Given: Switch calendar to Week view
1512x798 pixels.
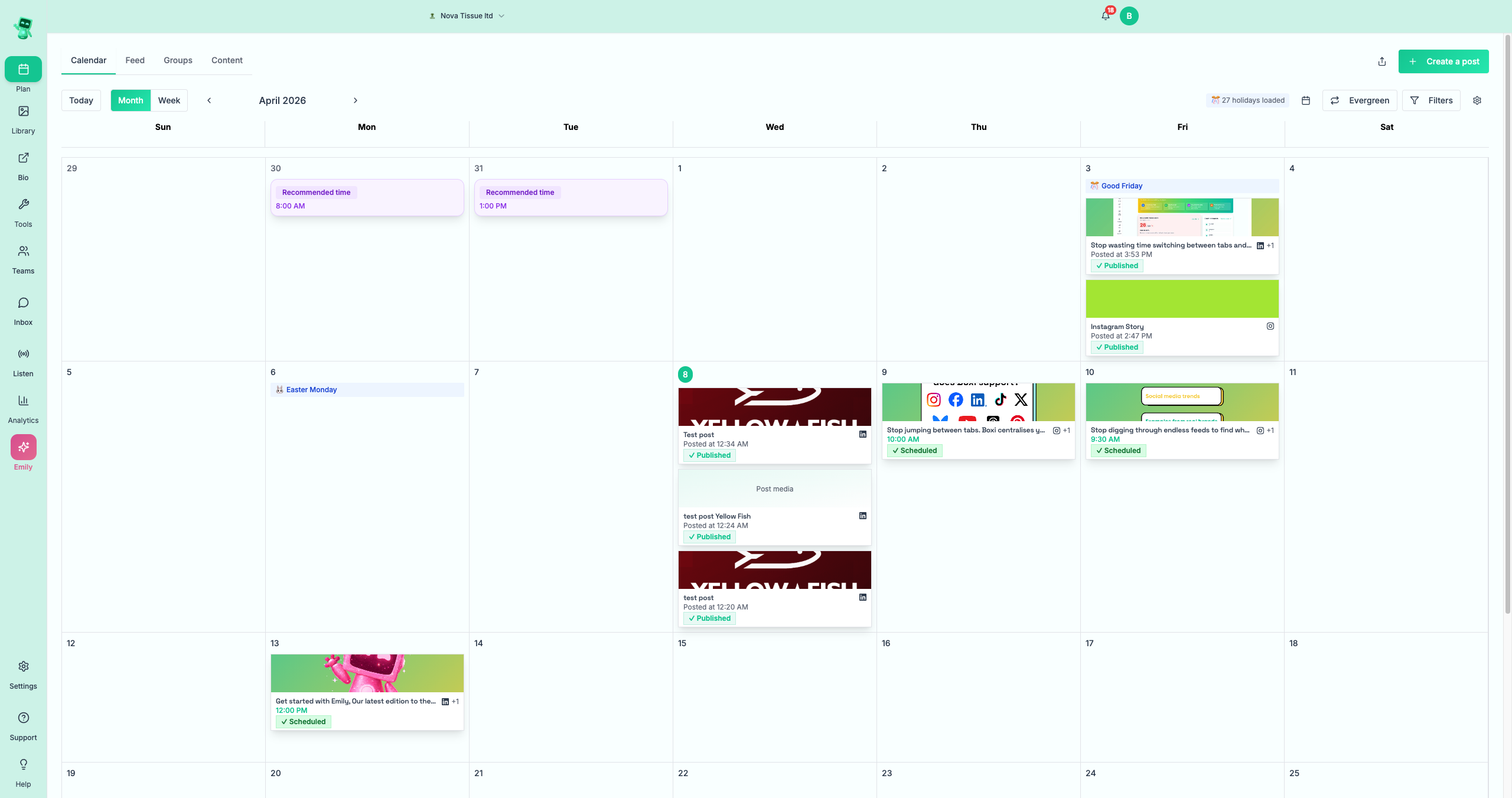Looking at the screenshot, I should tap(169, 100).
